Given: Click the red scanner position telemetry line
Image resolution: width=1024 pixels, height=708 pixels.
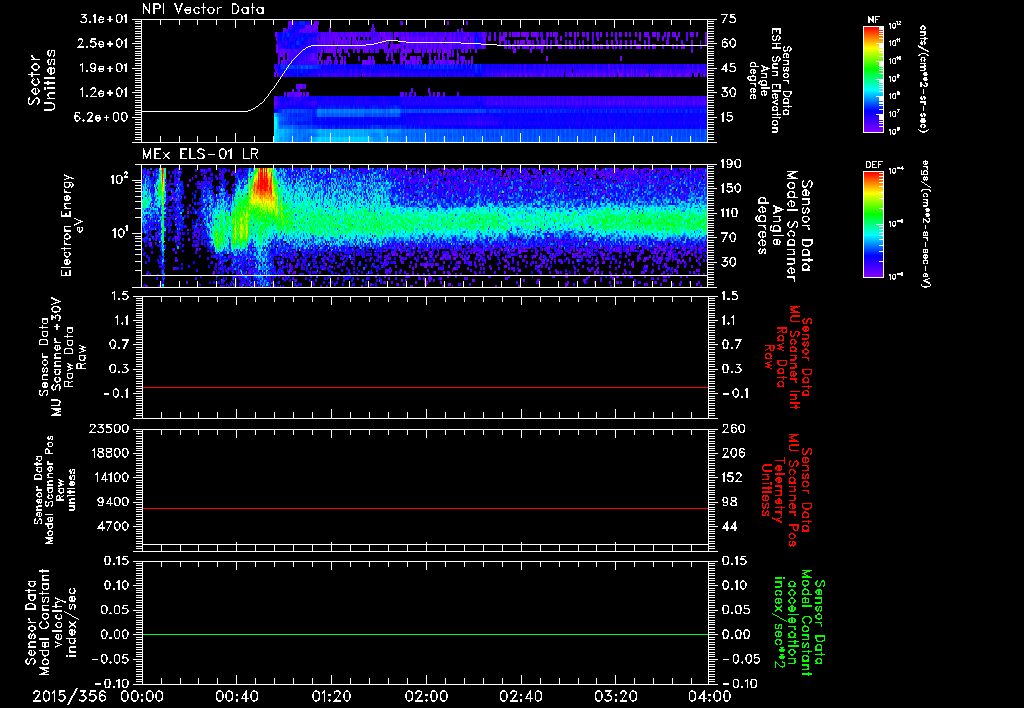Looking at the screenshot, I should pos(425,508).
